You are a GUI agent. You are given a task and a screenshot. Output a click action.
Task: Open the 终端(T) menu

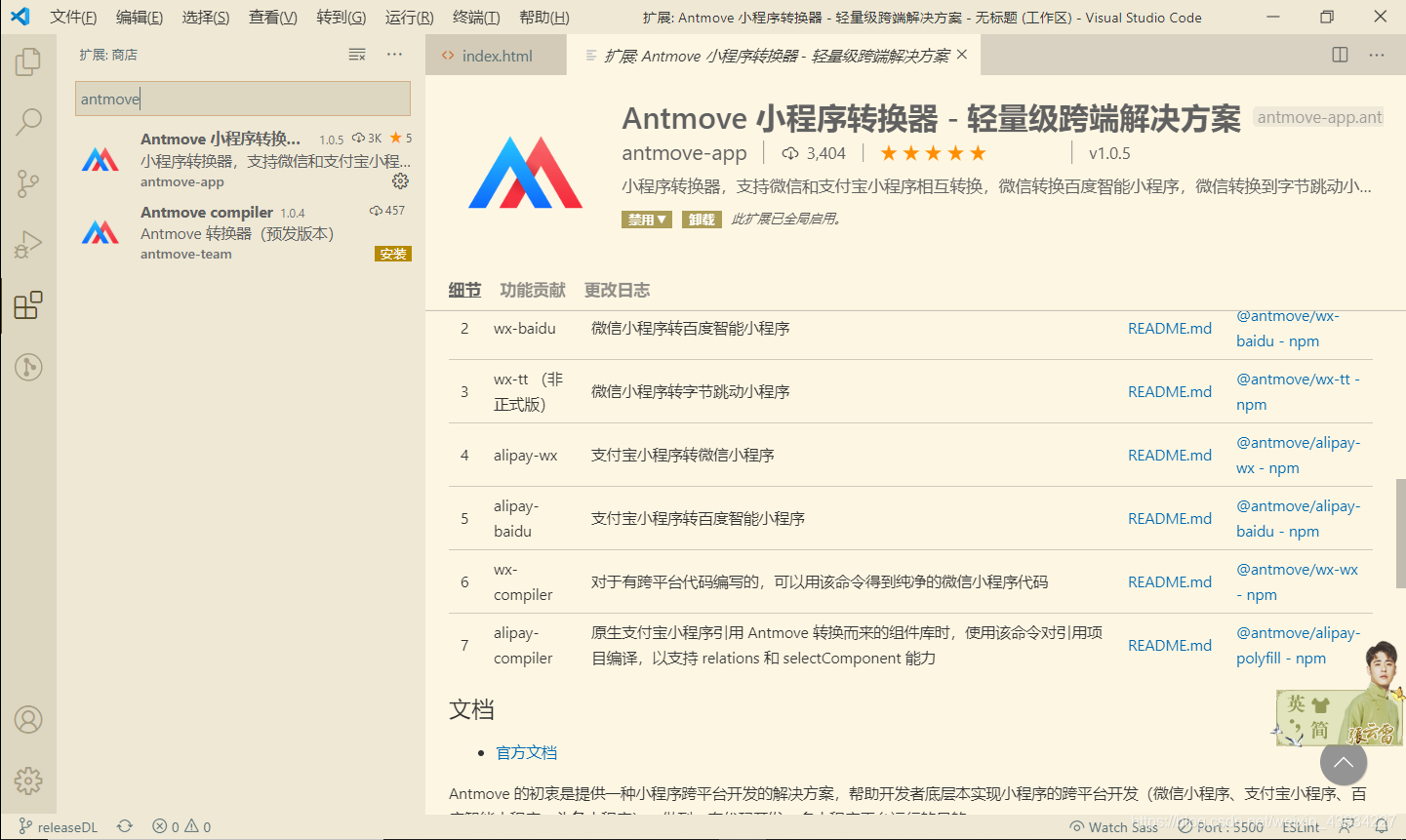pos(476,17)
